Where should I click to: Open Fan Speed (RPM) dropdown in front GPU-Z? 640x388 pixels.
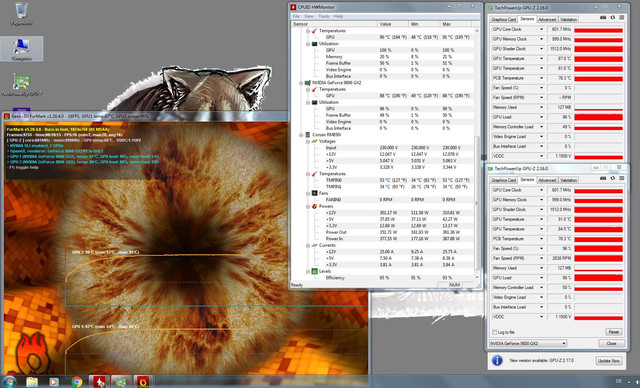(x=541, y=258)
